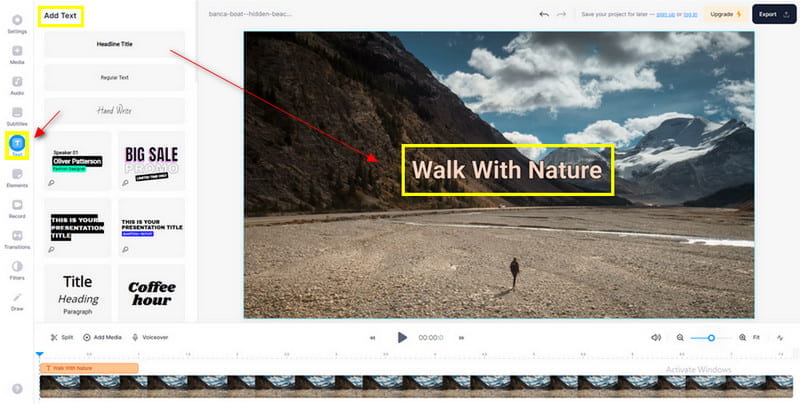The height and width of the screenshot is (404, 800).
Task: Select the Draw tool in sidebar
Action: tap(17, 301)
